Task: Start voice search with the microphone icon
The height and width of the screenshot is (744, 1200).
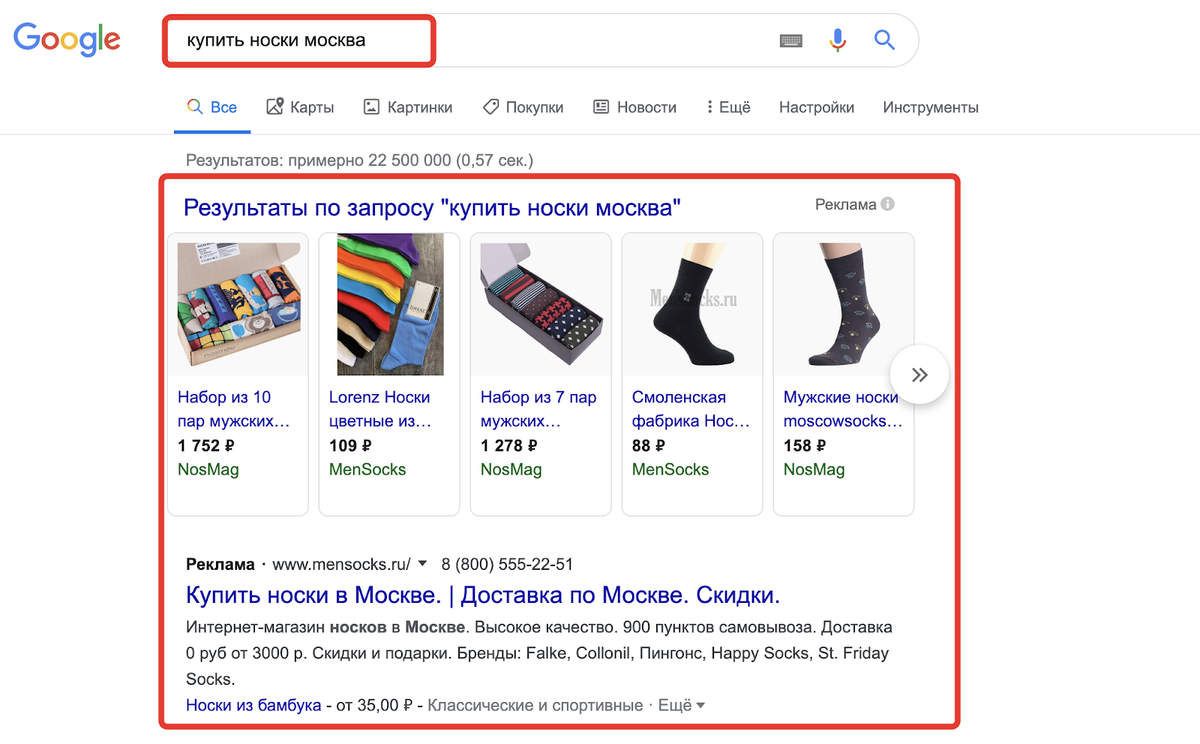Action: (x=838, y=40)
